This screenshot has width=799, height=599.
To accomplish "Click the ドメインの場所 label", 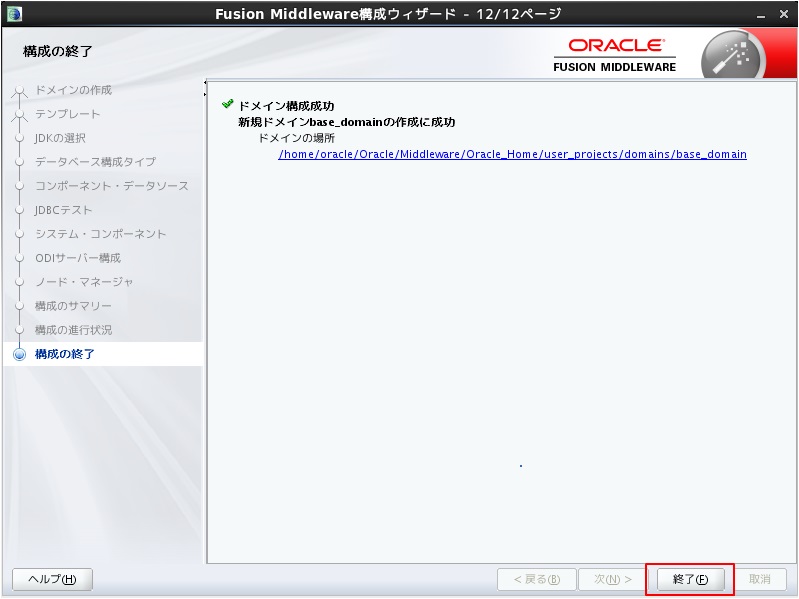I will click(297, 138).
